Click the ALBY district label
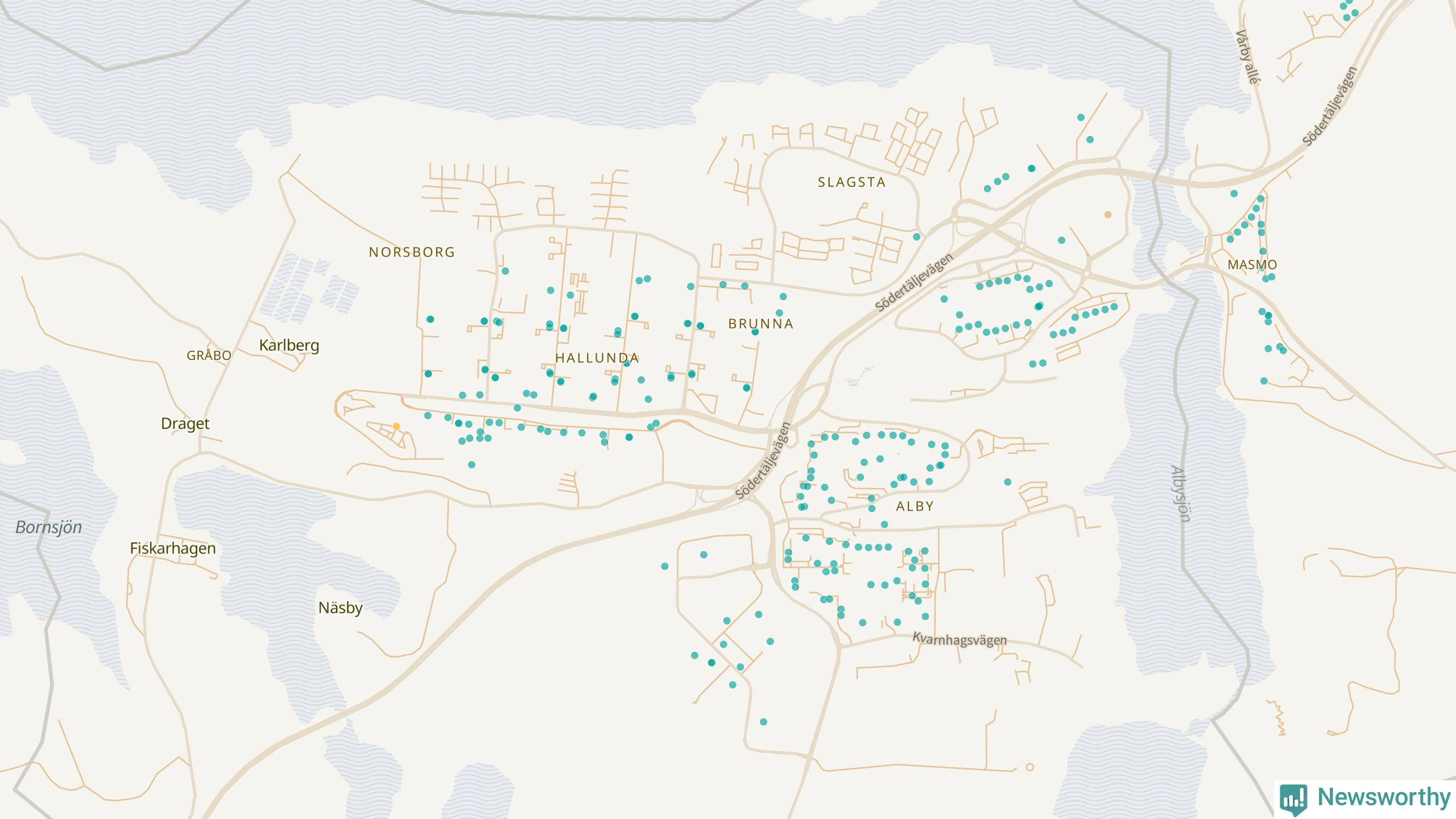 coord(915,506)
